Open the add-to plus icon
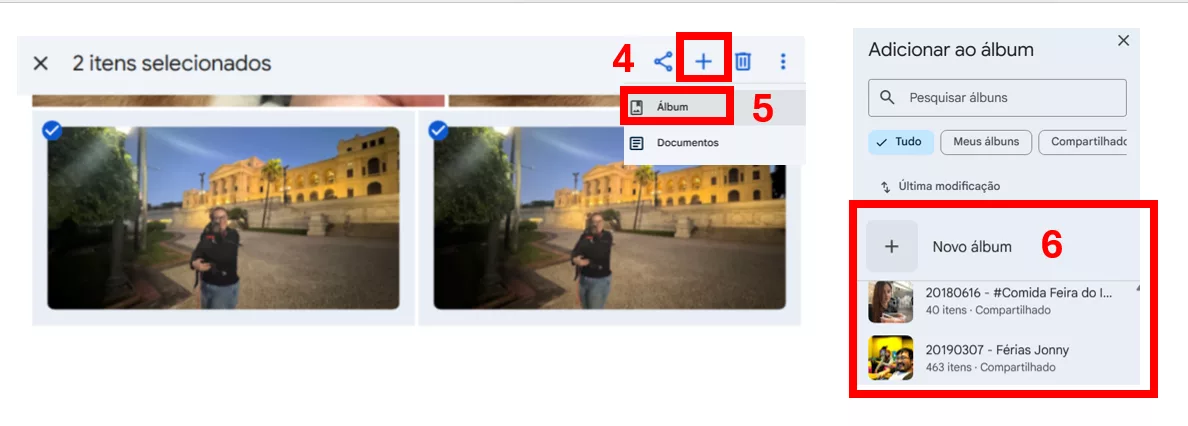Viewport: 1188px width, 426px height. coord(704,61)
